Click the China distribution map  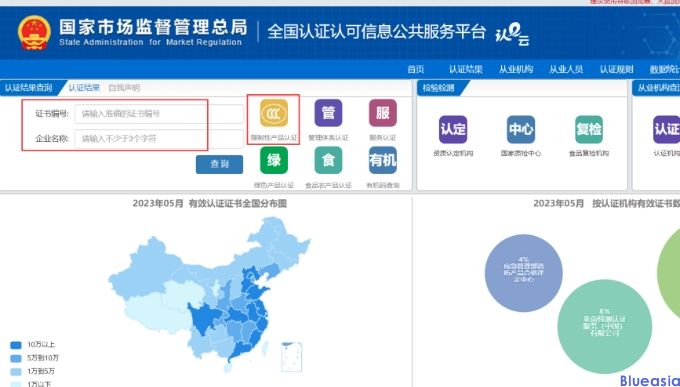(208, 295)
